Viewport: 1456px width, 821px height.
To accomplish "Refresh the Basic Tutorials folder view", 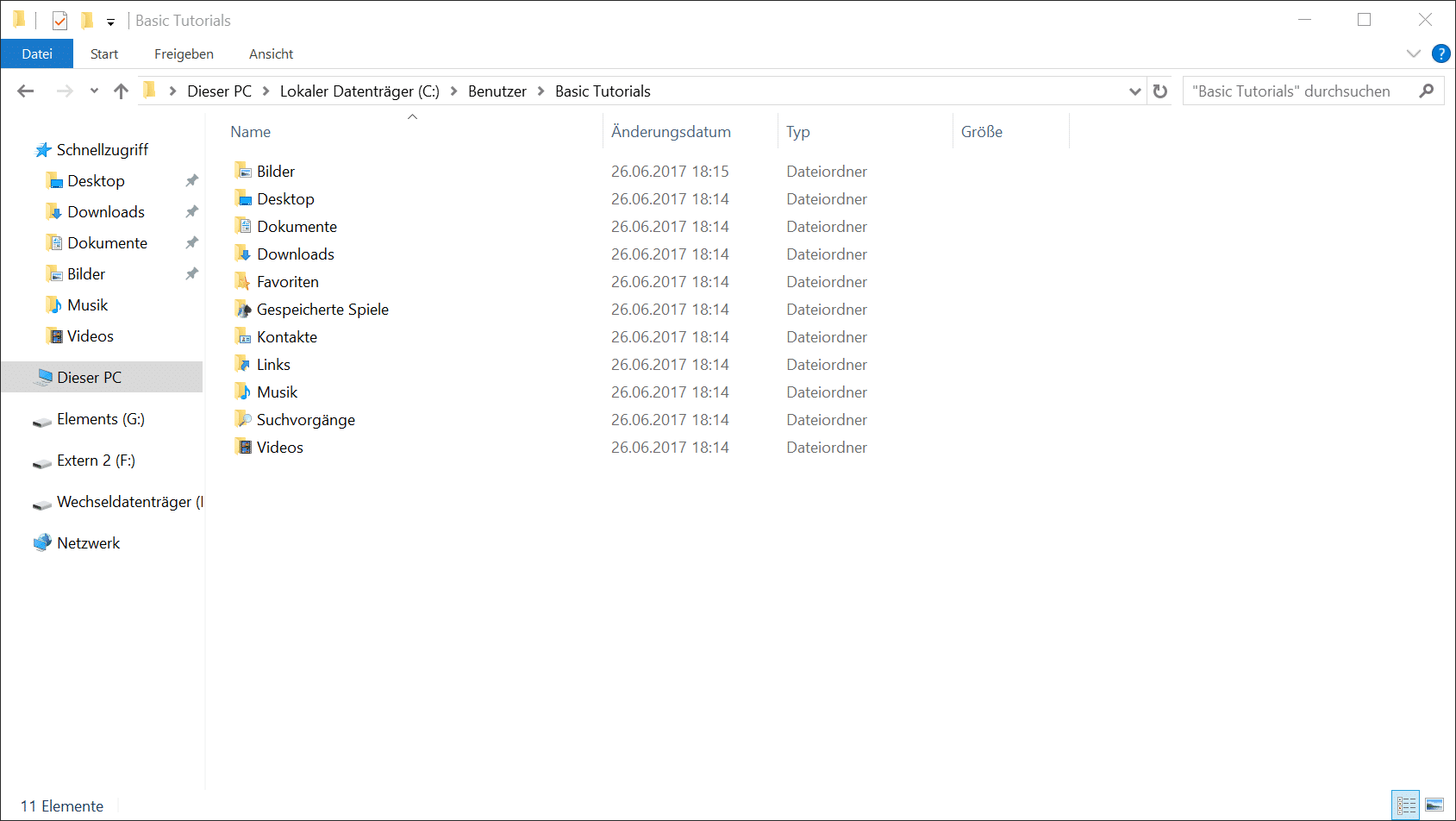I will pyautogui.click(x=1160, y=91).
